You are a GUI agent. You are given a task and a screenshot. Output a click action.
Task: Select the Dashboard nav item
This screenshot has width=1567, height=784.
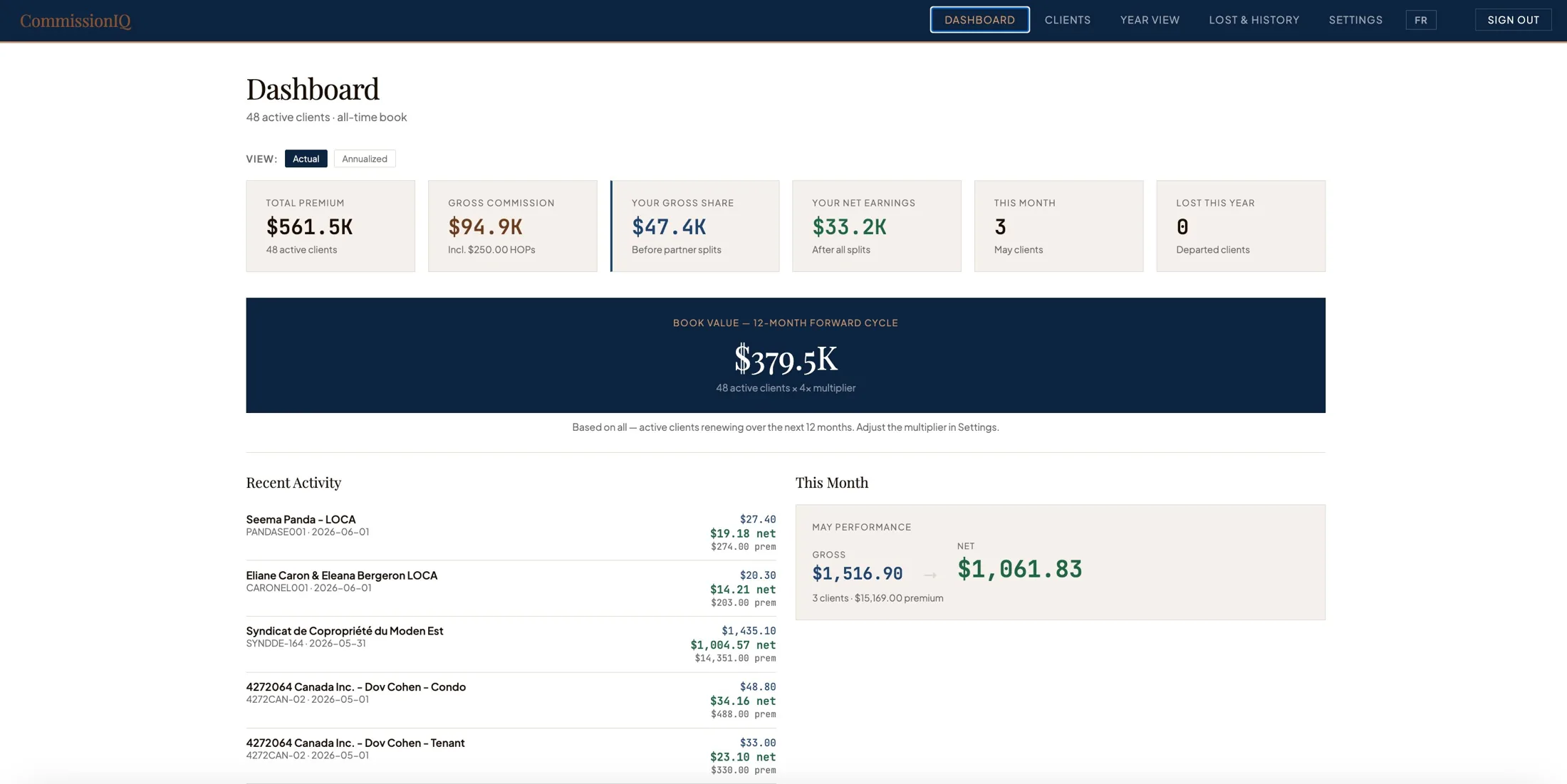click(x=979, y=20)
